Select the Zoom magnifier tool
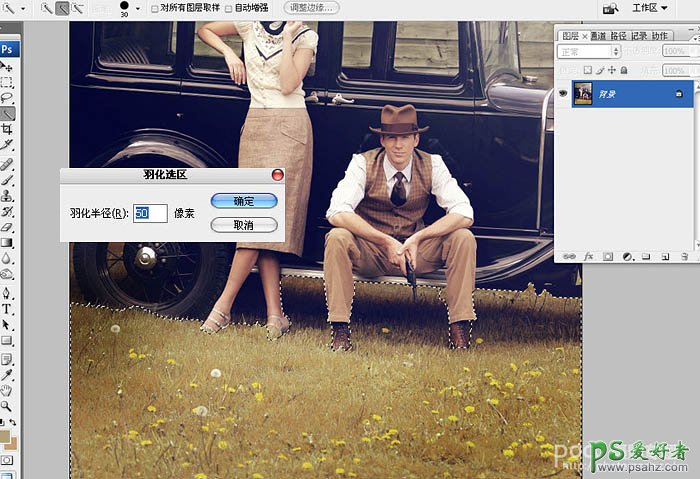700x479 pixels. click(7, 406)
